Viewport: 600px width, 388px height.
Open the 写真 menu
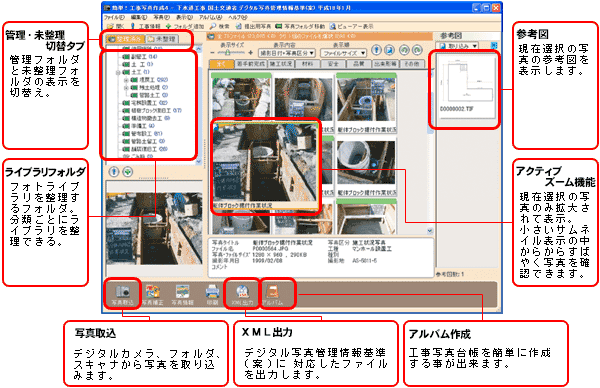click(x=161, y=17)
